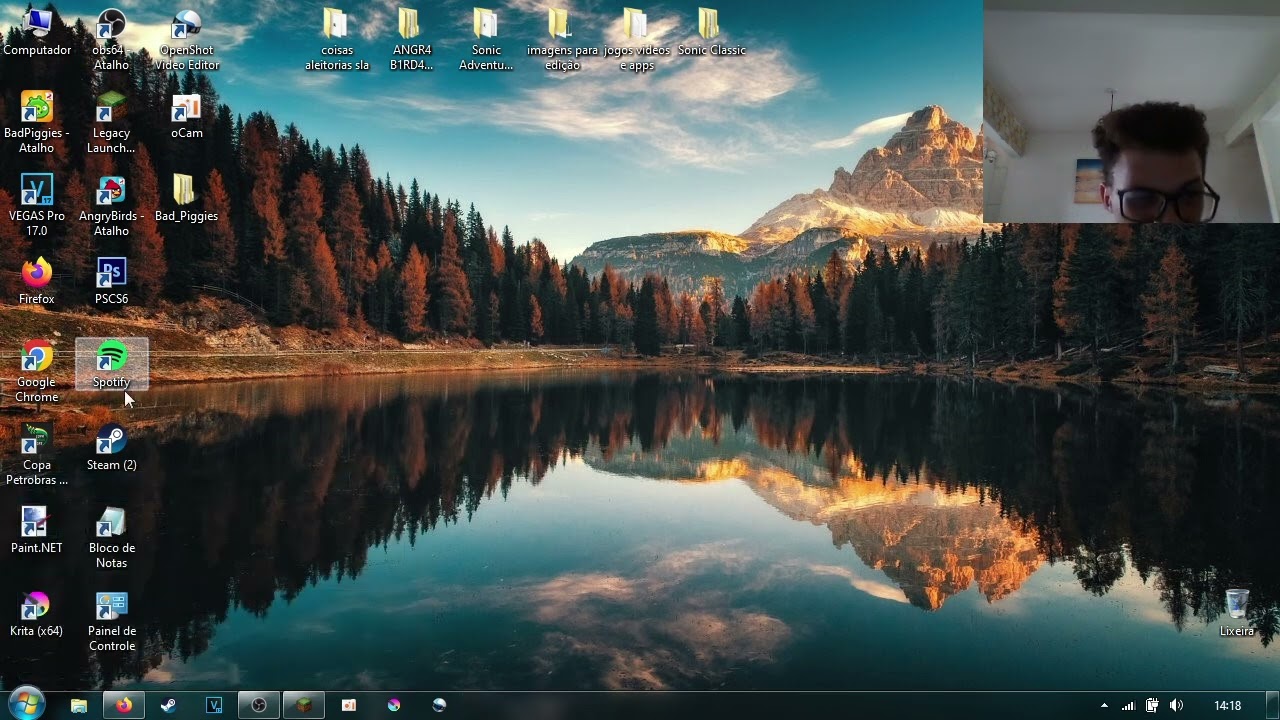This screenshot has height=720, width=1280.
Task: Select the AngryBirds Atalho shortcut
Action: [x=111, y=206]
